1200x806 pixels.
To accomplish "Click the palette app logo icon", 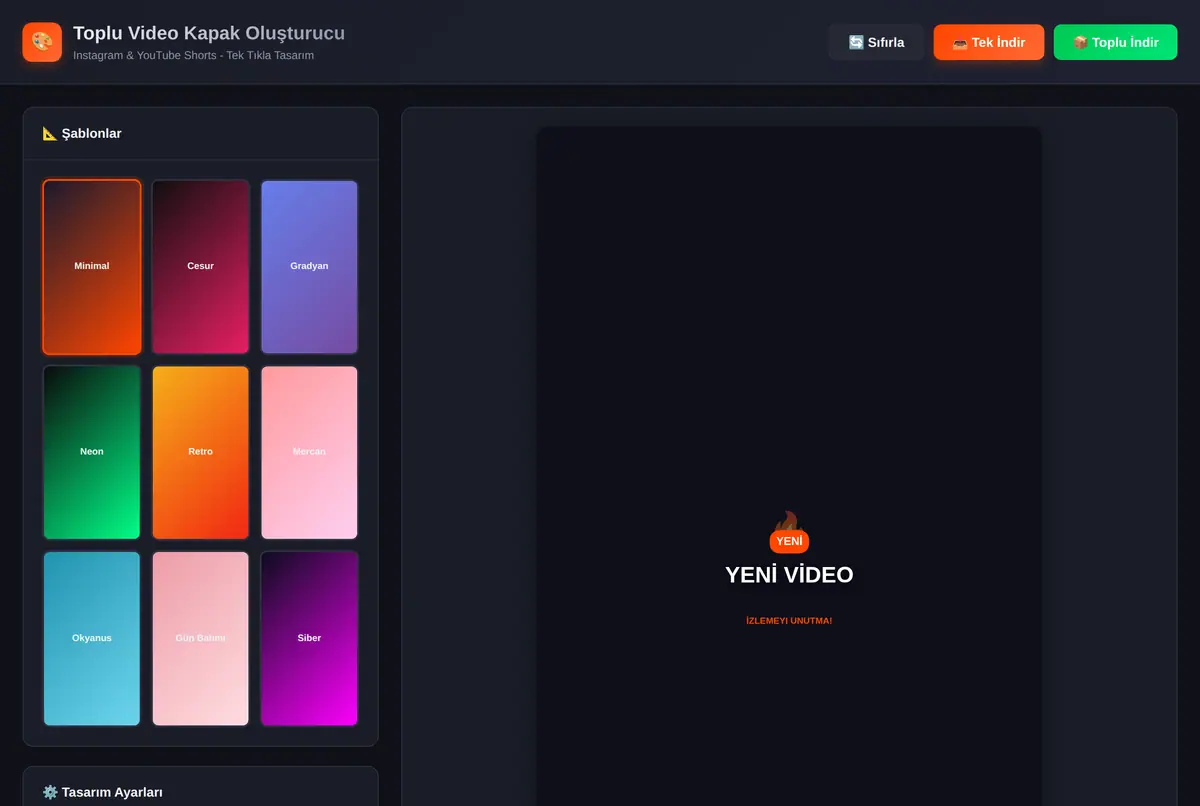I will click(x=42, y=42).
